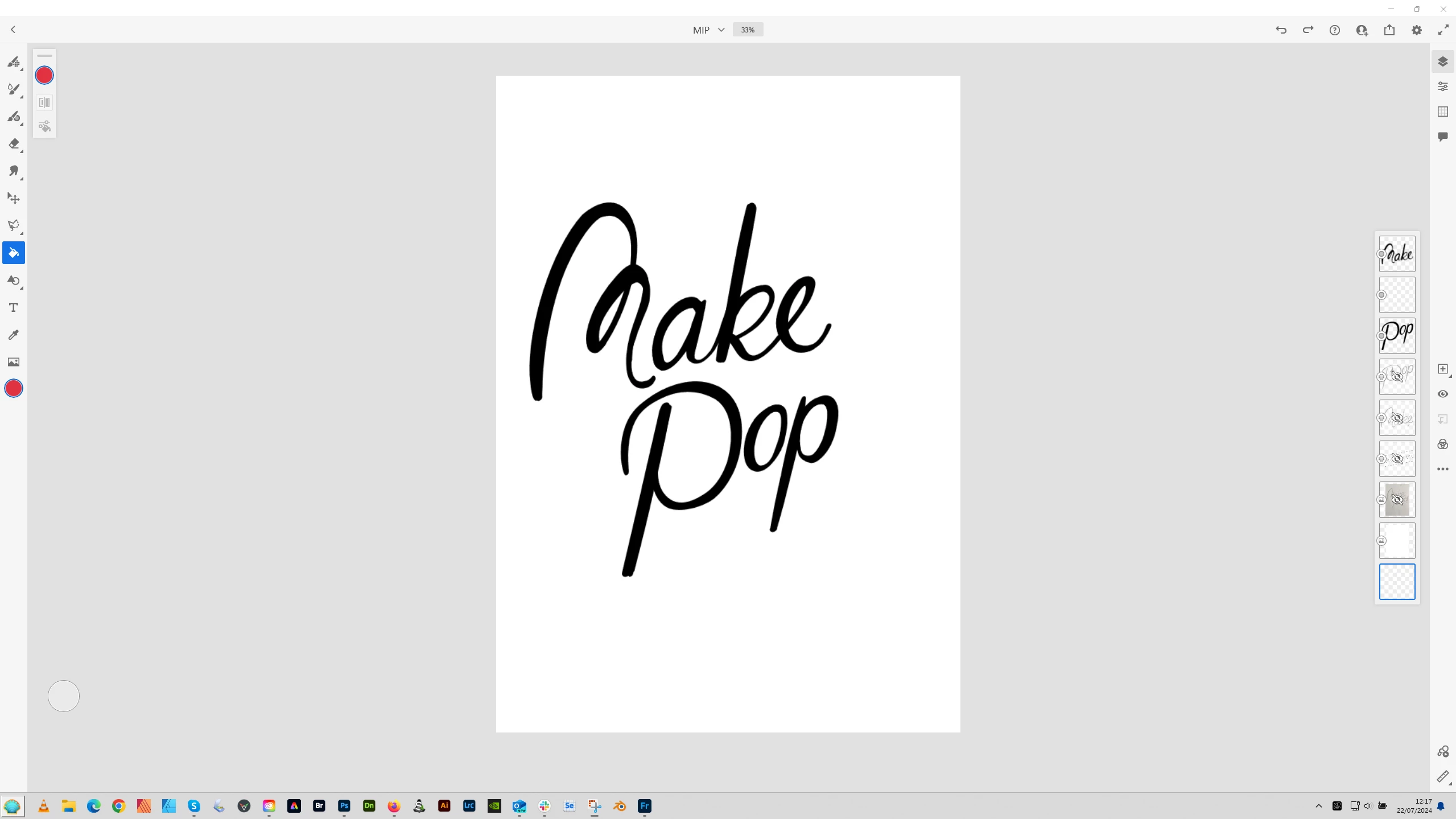Toggle layer visibility eye in right panel
Image resolution: width=1456 pixels, height=819 pixels.
coord(1442,394)
